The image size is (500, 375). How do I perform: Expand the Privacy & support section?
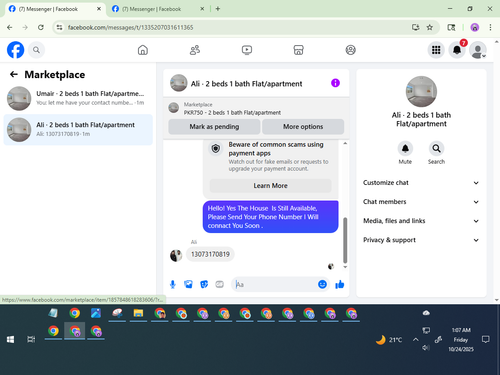point(421,240)
